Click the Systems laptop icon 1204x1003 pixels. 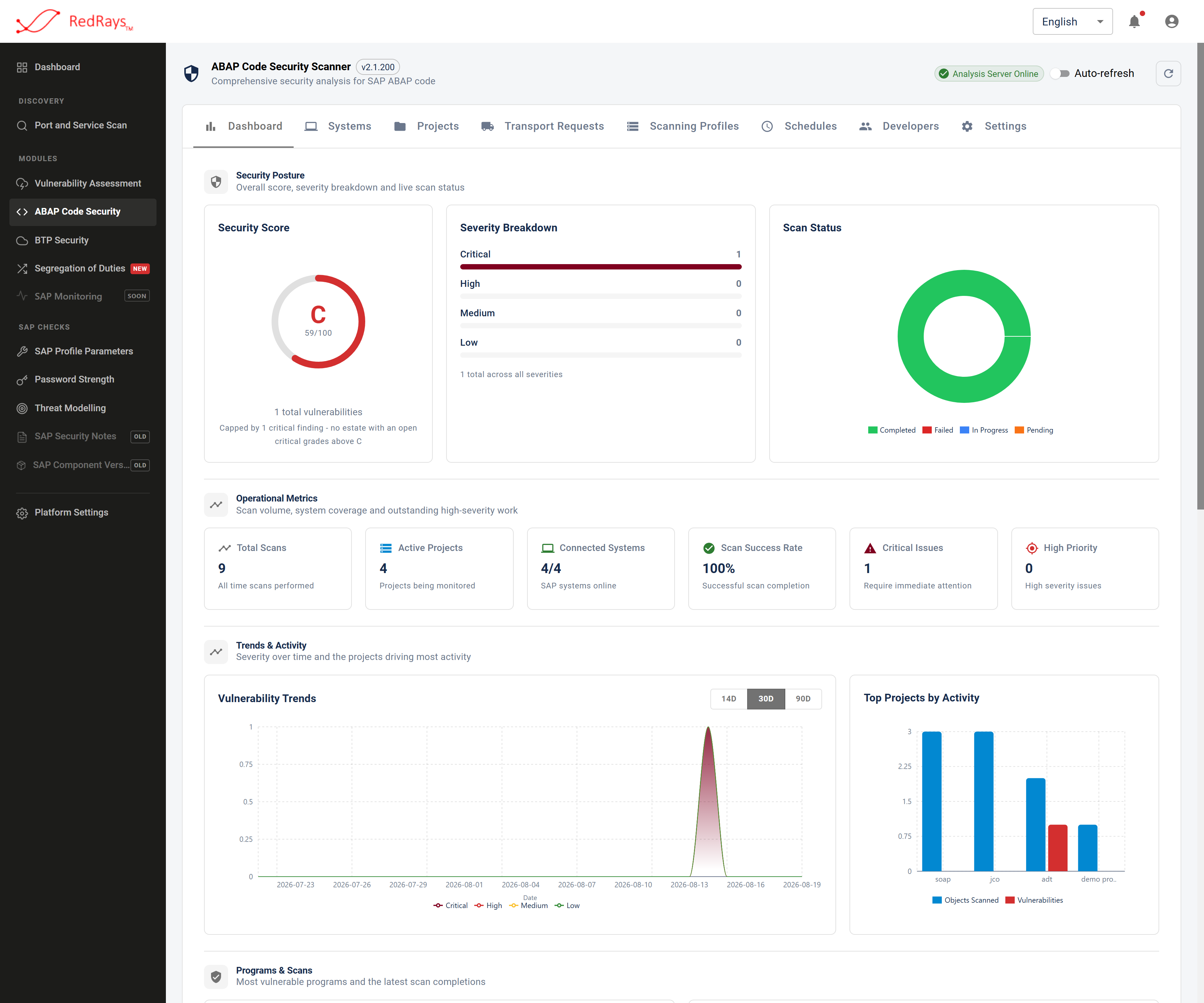311,126
